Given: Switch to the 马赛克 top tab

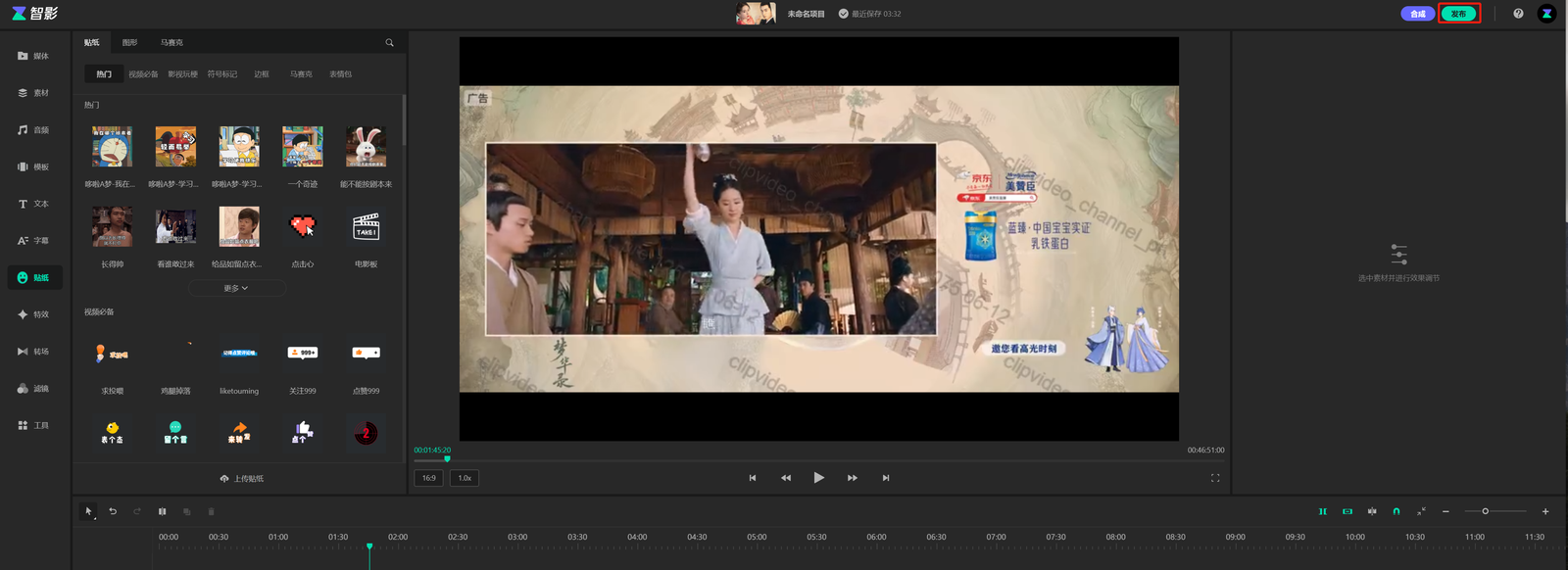Looking at the screenshot, I should (172, 42).
